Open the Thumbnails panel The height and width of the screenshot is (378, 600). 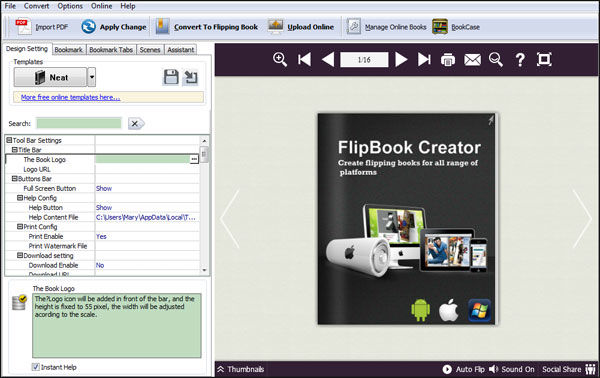[x=241, y=369]
